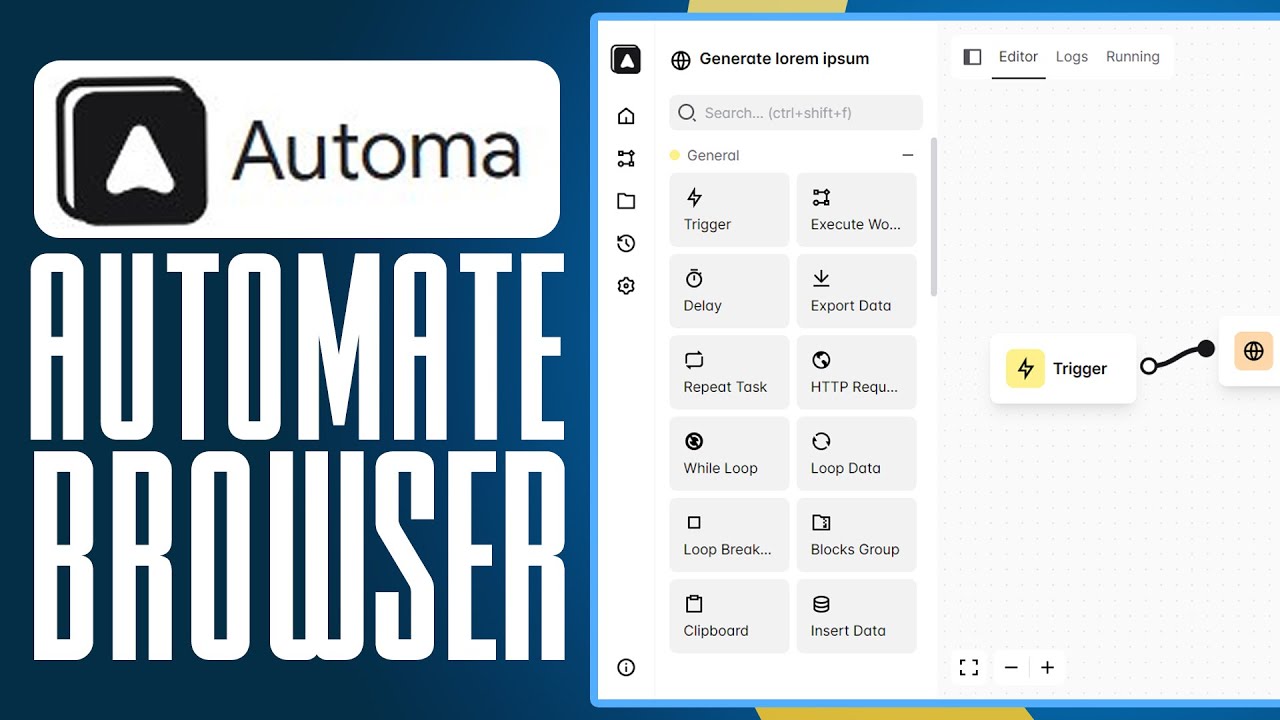Open the Home dashboard icon
This screenshot has width=1280, height=720.
pyautogui.click(x=626, y=116)
